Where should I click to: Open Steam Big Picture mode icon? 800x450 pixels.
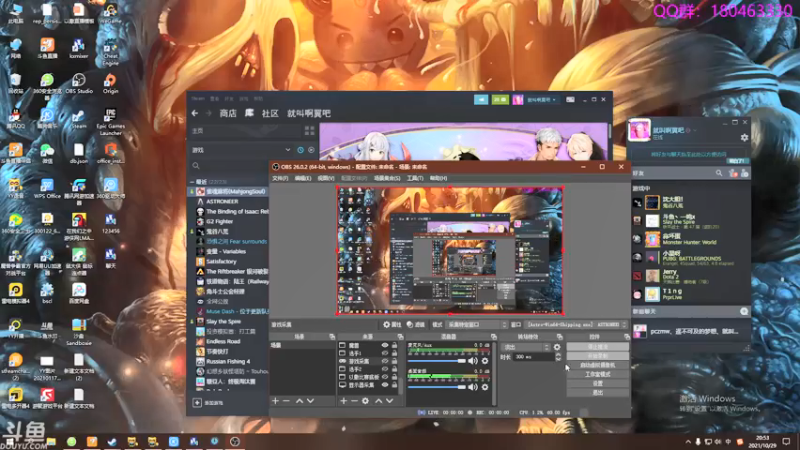click(570, 99)
